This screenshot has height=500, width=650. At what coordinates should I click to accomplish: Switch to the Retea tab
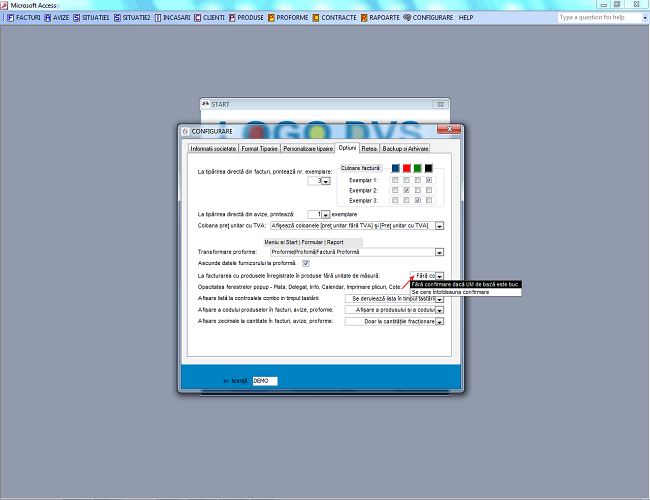point(369,148)
